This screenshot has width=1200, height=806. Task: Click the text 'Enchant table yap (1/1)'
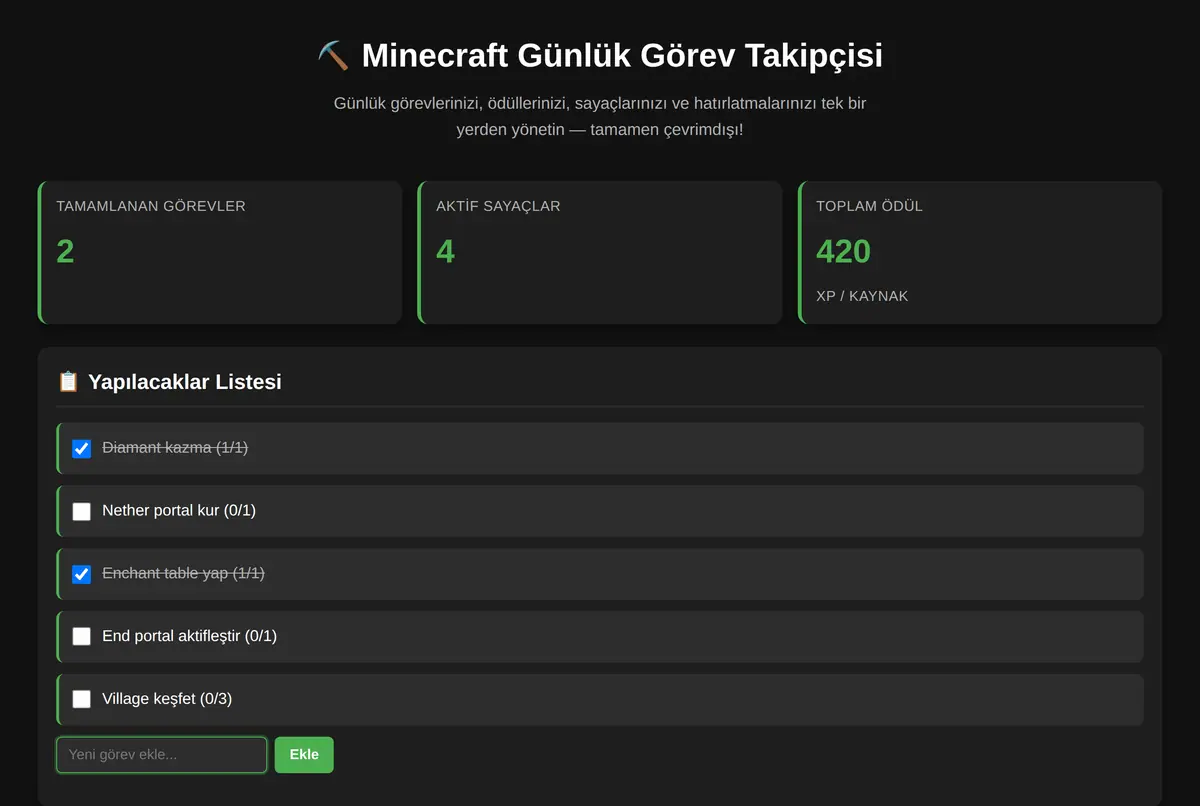[183, 574]
